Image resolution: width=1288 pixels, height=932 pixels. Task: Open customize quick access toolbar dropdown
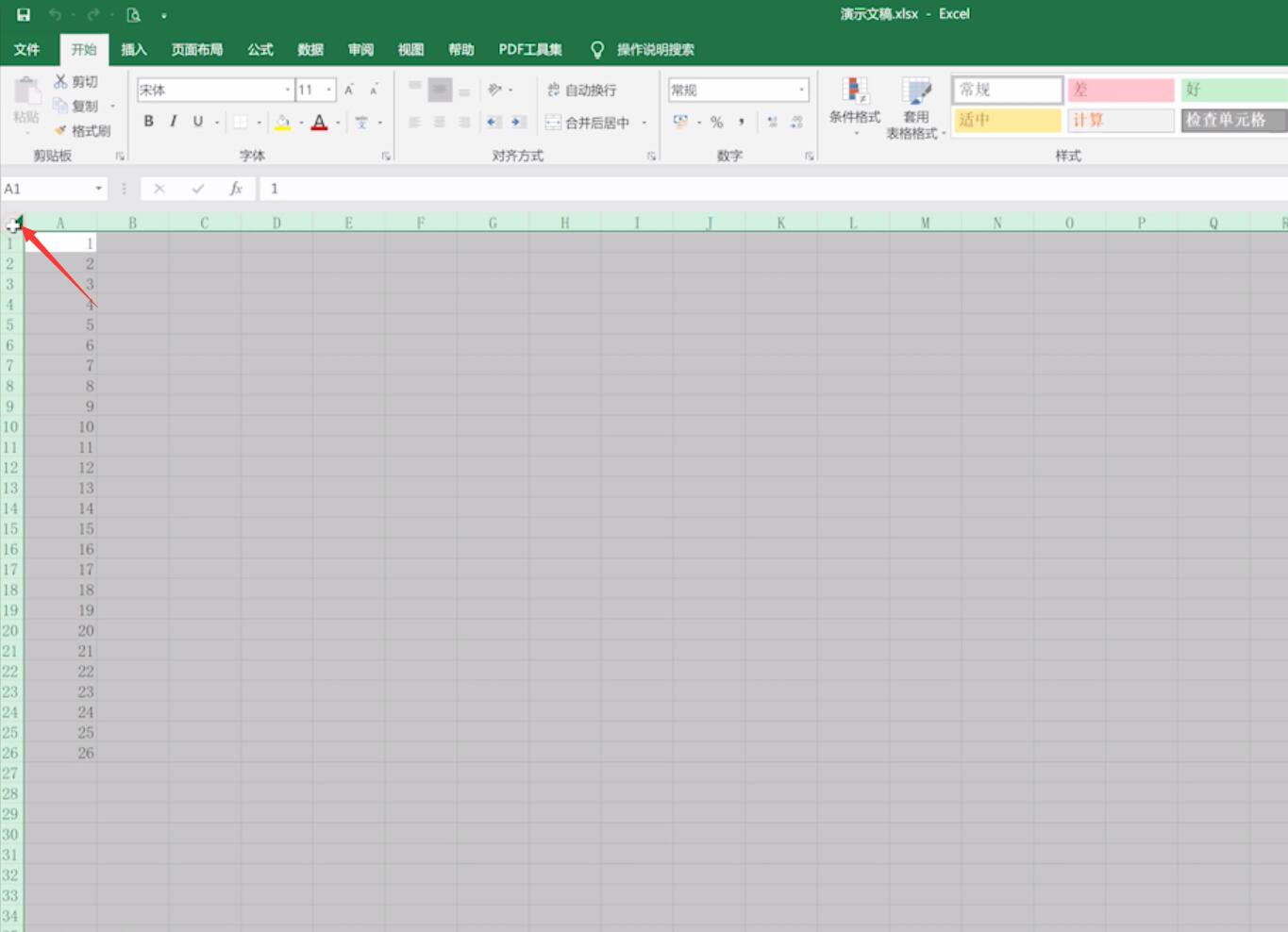point(163,15)
